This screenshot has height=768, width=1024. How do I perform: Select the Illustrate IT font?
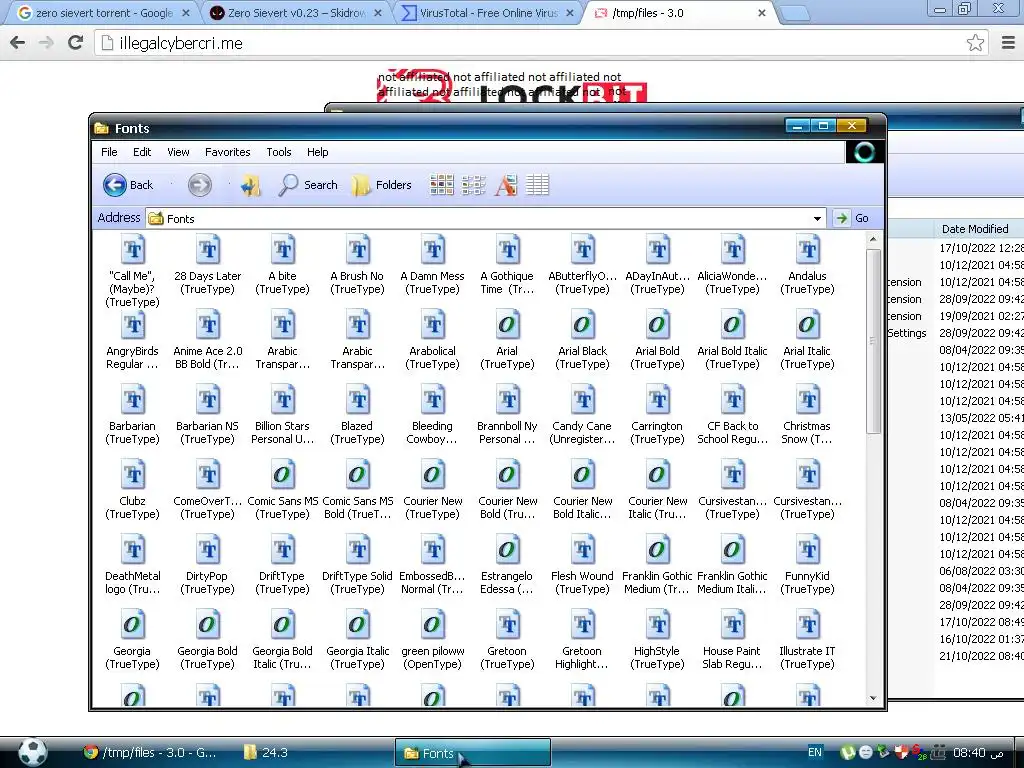(807, 640)
